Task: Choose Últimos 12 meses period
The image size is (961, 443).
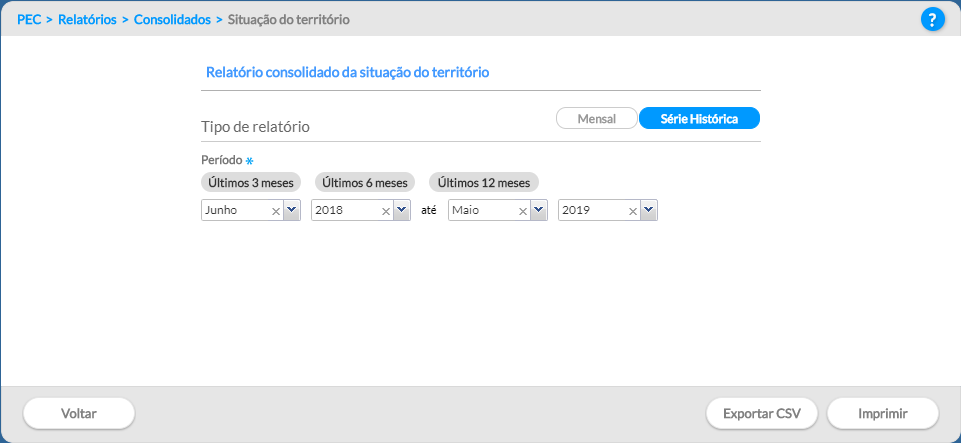Action: pyautogui.click(x=484, y=183)
